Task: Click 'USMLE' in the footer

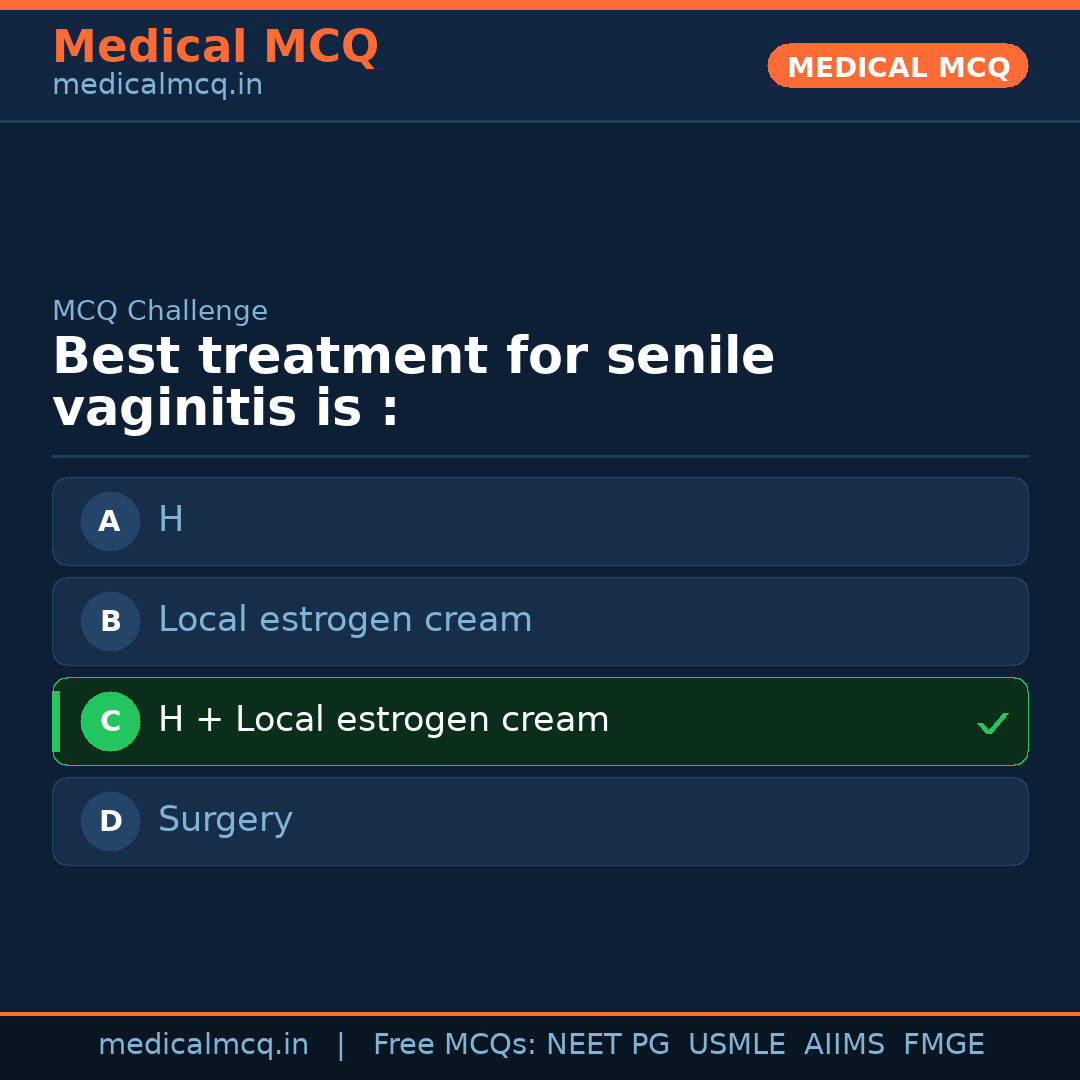Action: pyautogui.click(x=736, y=1045)
